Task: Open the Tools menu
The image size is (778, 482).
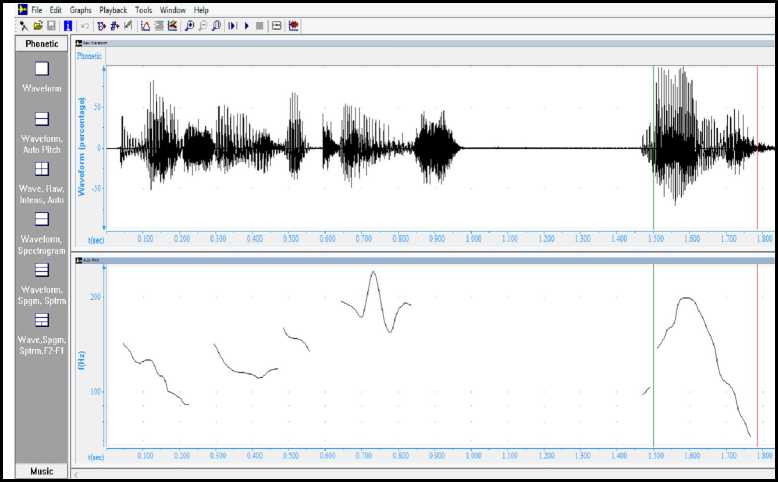Action: coord(144,10)
